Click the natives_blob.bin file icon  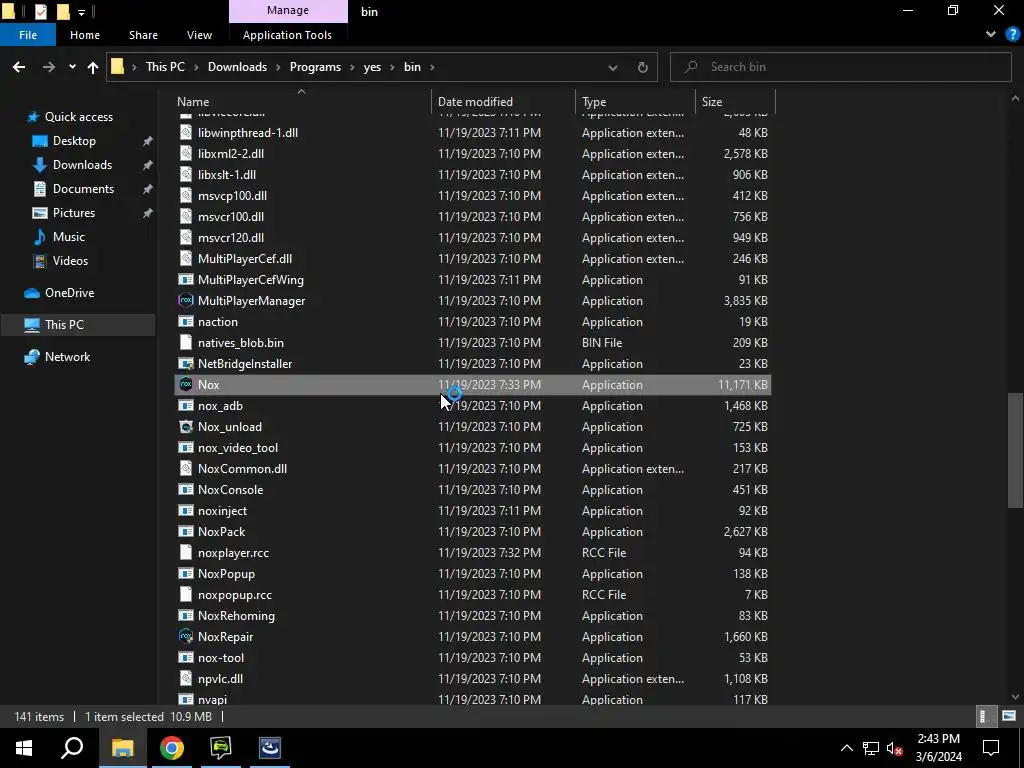(186, 343)
